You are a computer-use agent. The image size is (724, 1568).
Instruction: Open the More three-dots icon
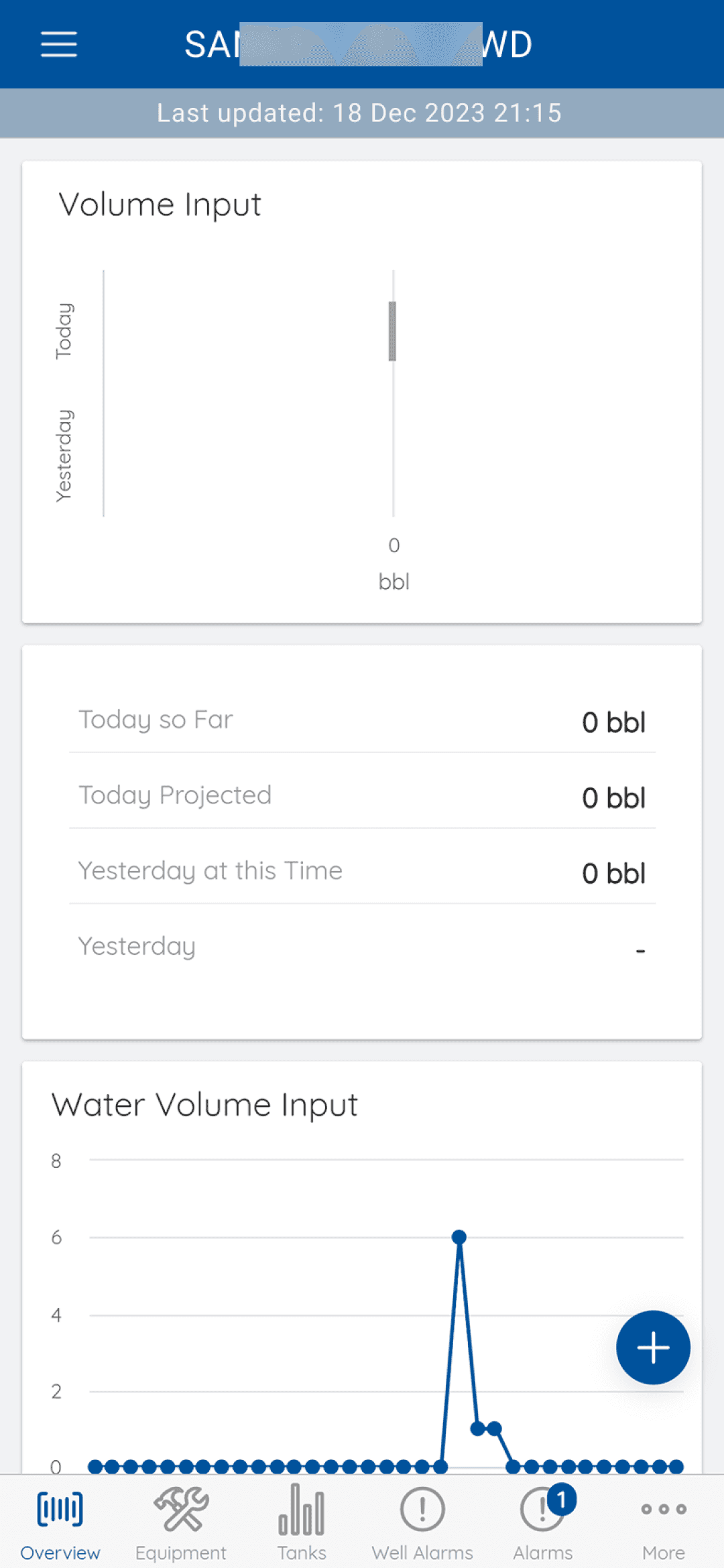tap(663, 1509)
